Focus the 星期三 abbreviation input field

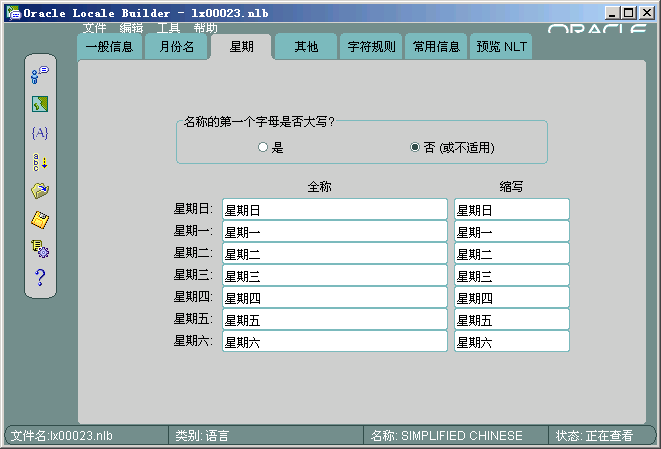click(511, 275)
